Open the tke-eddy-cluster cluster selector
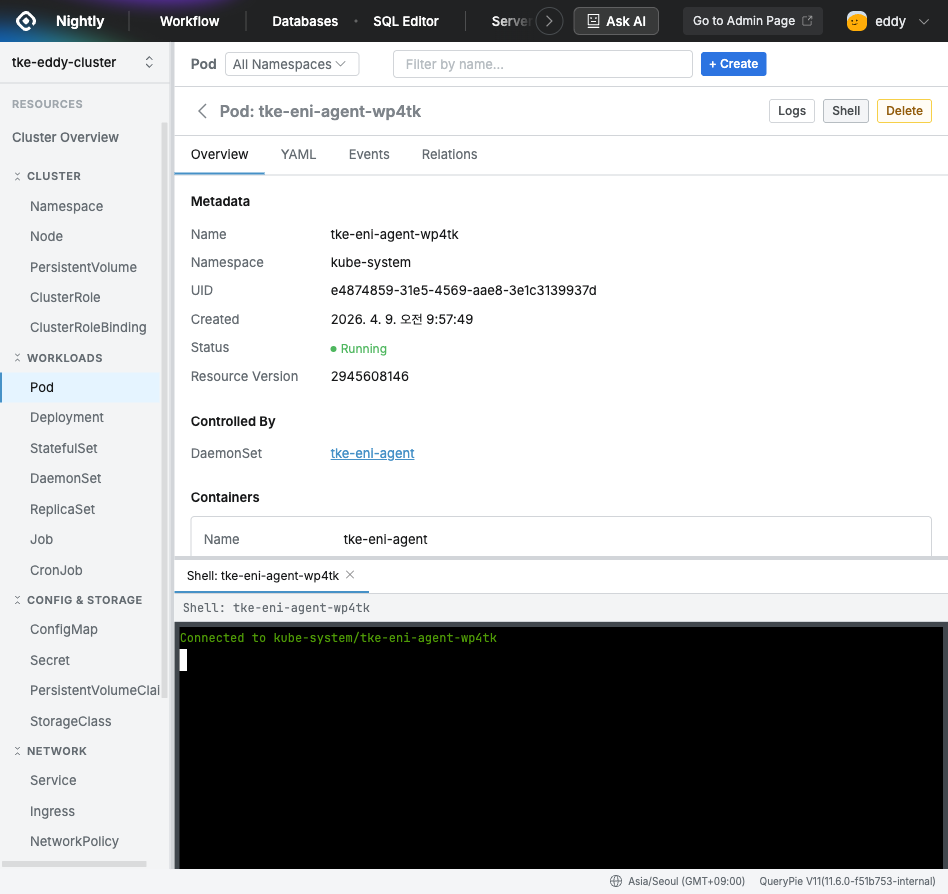Screen dimensions: 948x894 (x=84, y=62)
